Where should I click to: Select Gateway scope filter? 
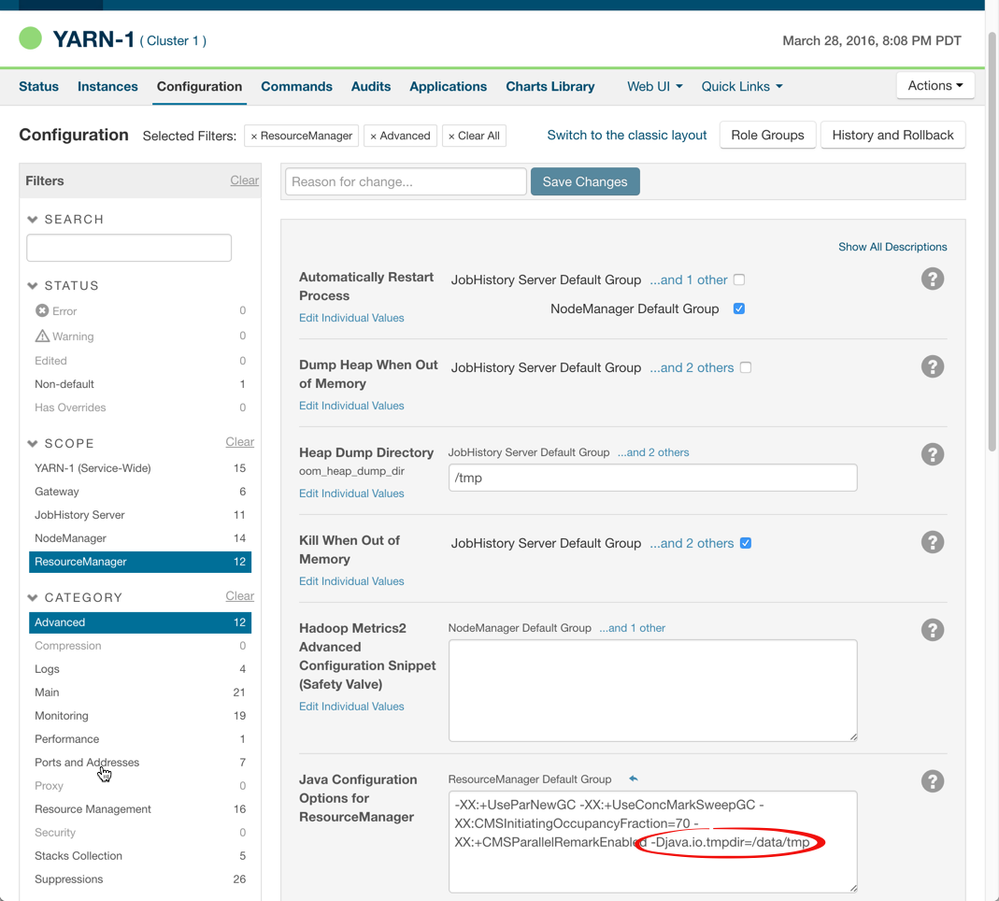pyautogui.click(x=140, y=491)
